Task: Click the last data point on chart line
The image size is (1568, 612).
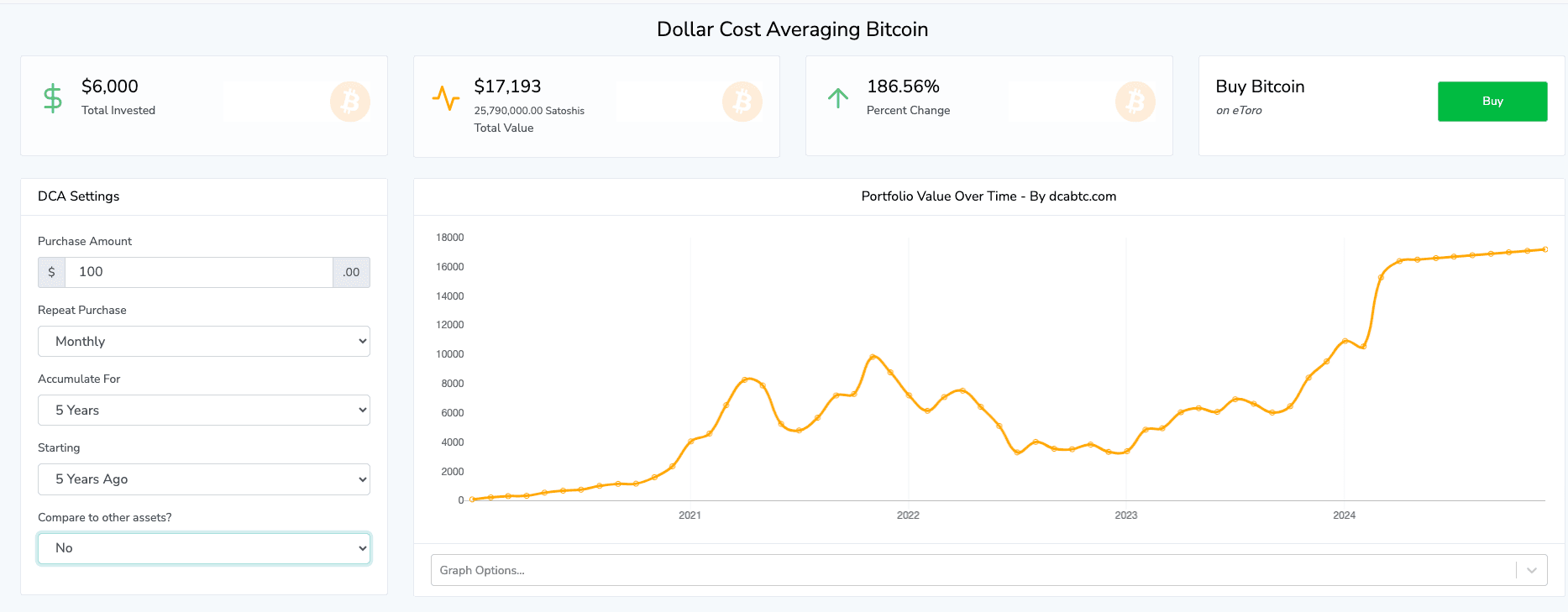Action: (x=1544, y=249)
